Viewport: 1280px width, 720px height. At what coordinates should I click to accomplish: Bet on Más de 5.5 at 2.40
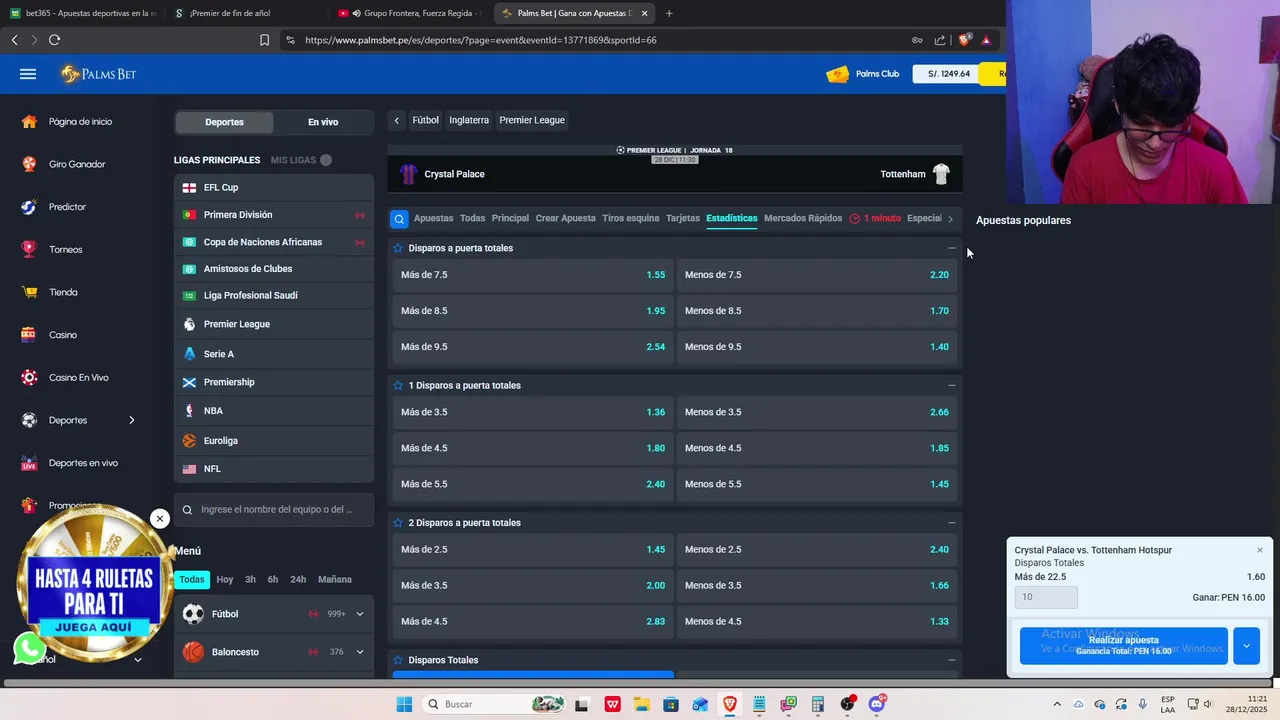tap(533, 484)
